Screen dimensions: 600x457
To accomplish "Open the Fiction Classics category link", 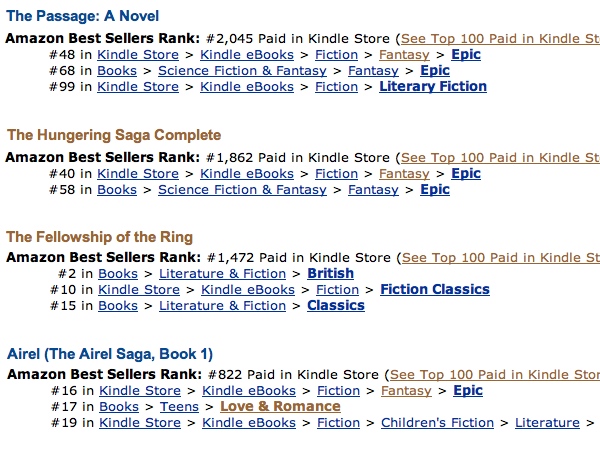I will [x=435, y=289].
